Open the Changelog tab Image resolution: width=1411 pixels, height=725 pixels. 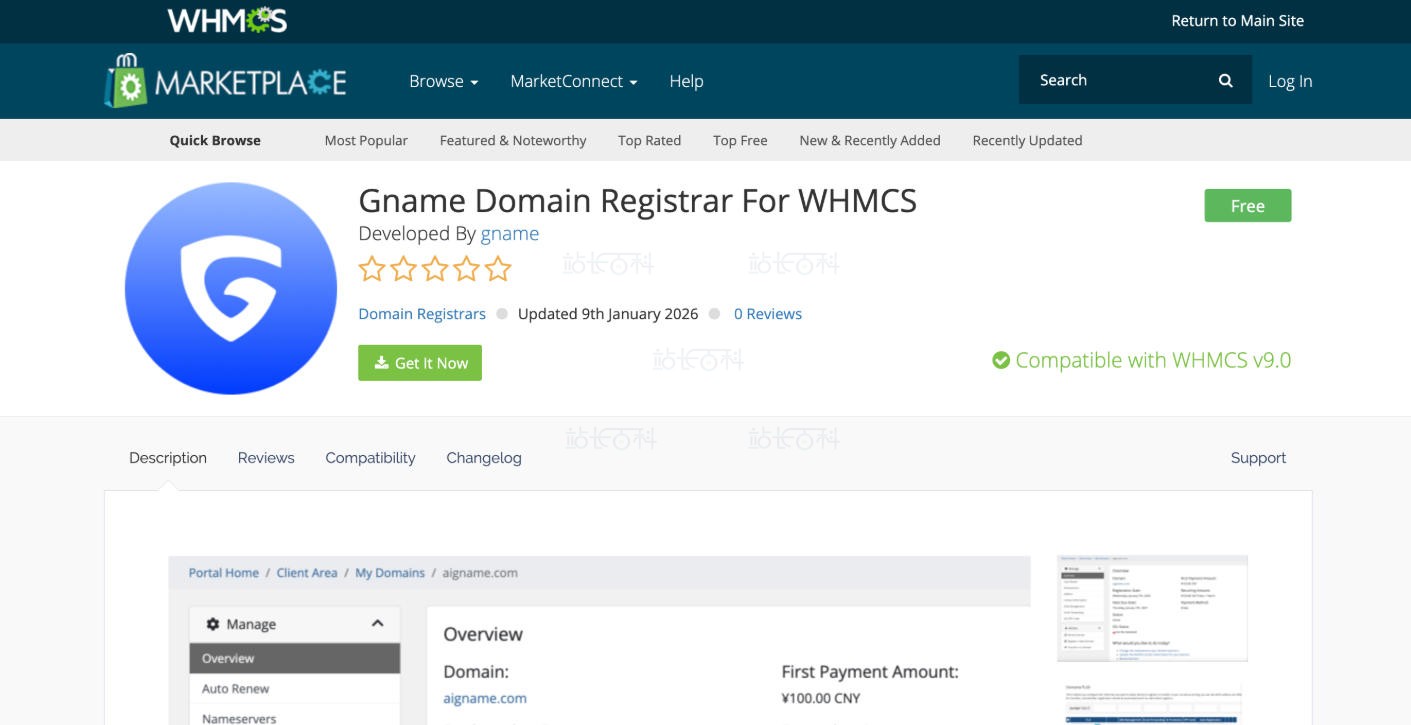484,458
